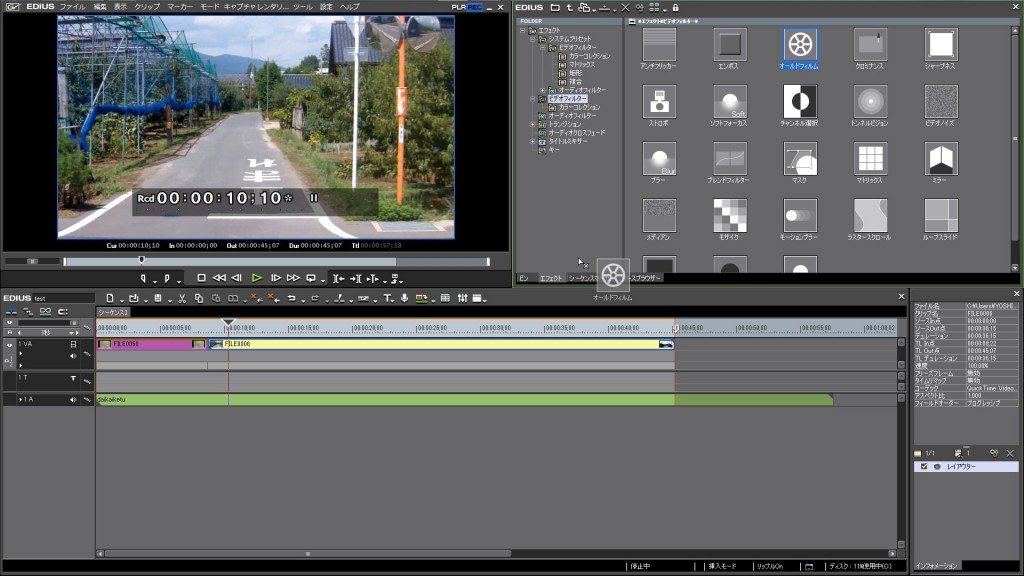Pick the モザイク (Mosaic) effect
1024x576 pixels.
(x=729, y=216)
